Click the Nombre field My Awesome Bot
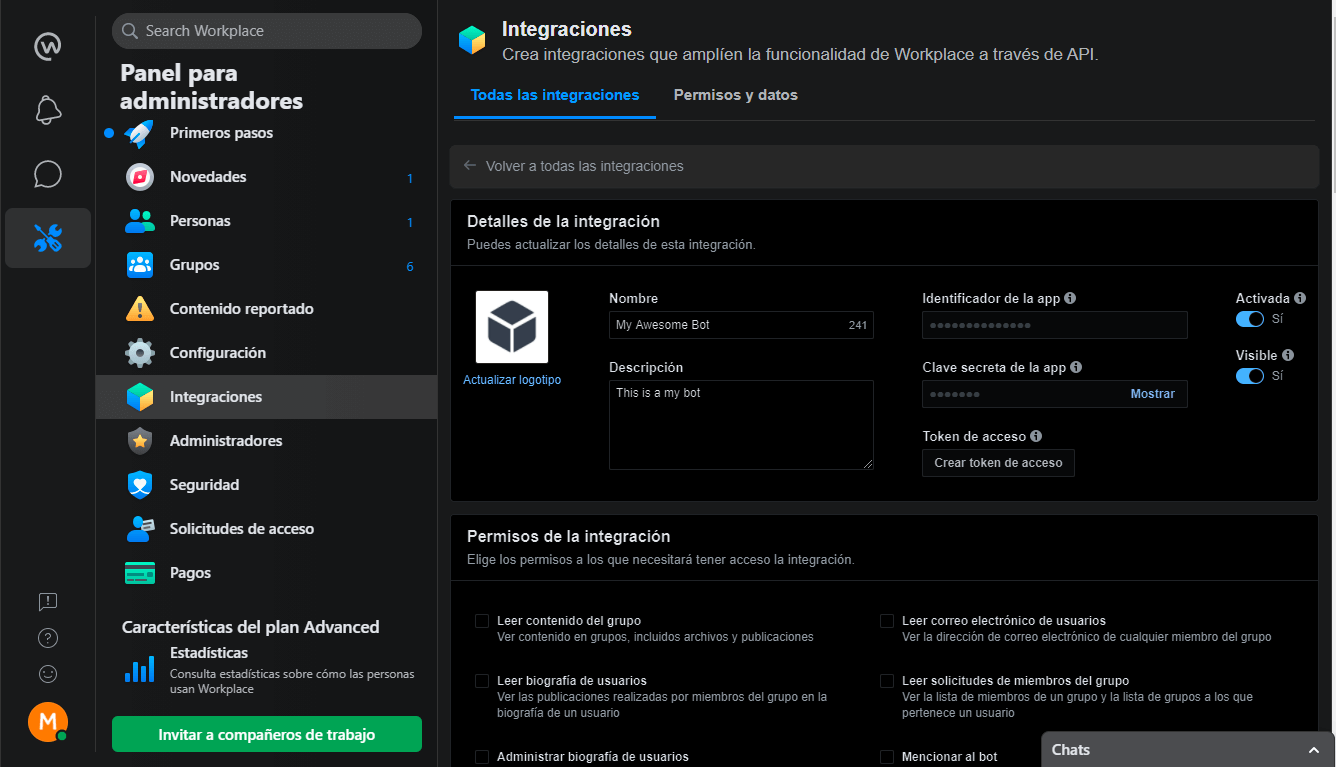This screenshot has width=1336, height=767. (x=741, y=325)
